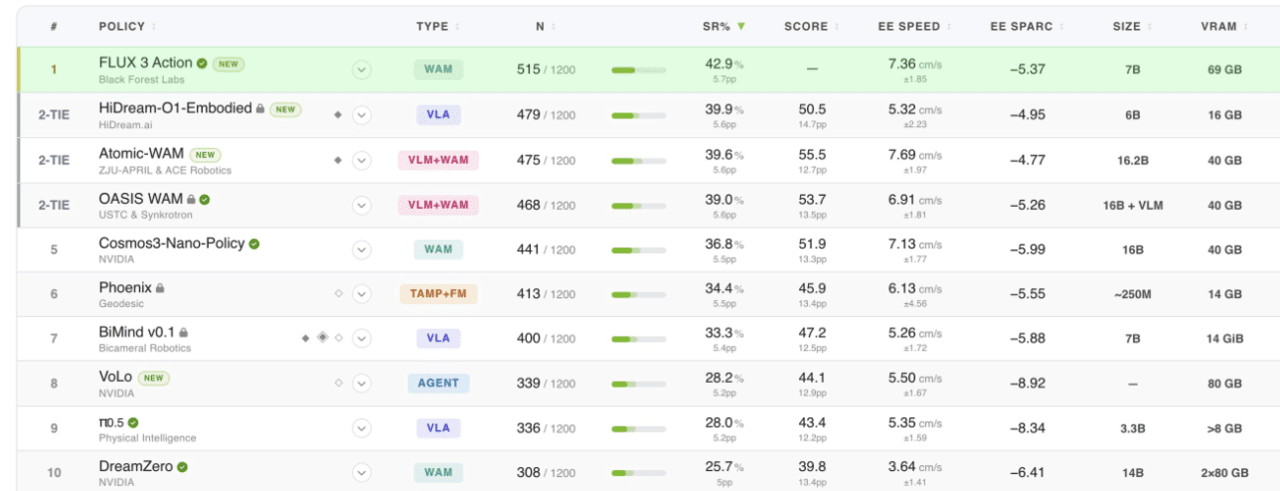Click the outlined diamond marker in the VoLo row
Screen dimensions: 1280x491
coord(338,383)
